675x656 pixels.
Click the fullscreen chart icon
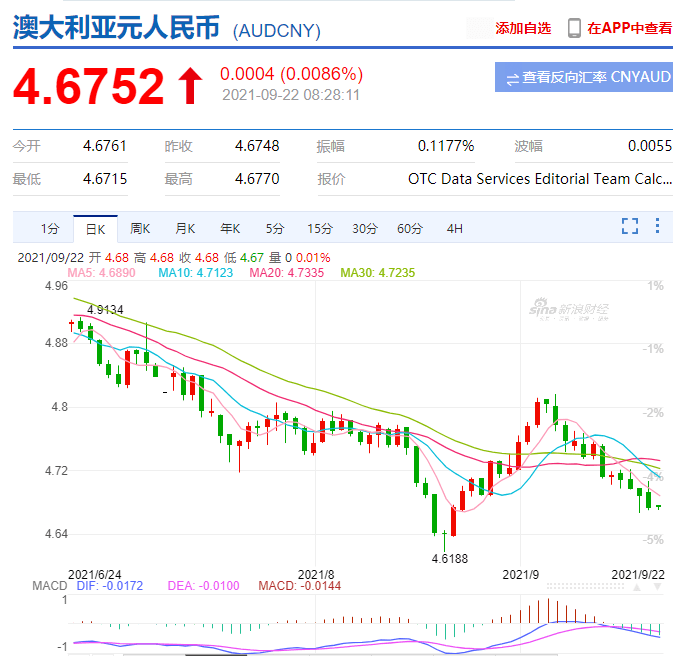[630, 226]
